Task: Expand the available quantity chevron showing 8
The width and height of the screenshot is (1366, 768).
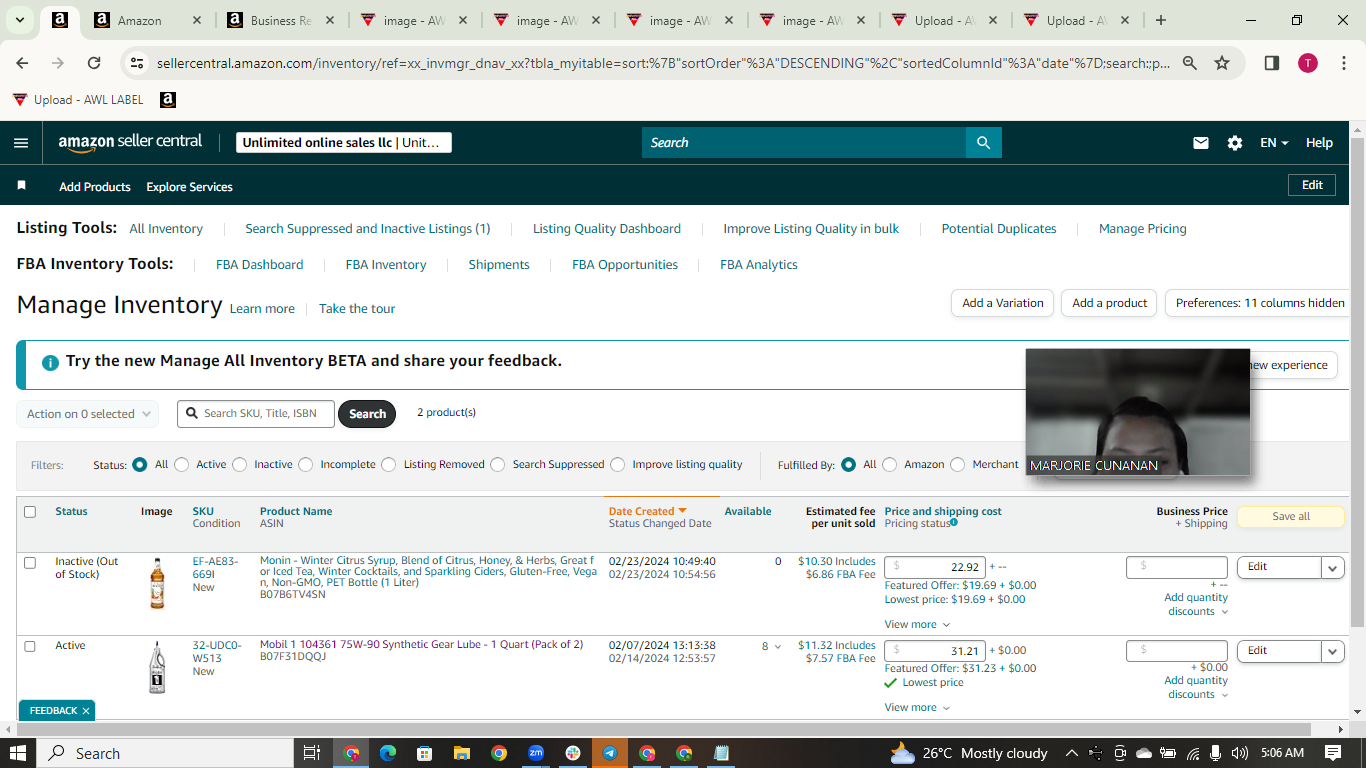Action: pyautogui.click(x=778, y=647)
